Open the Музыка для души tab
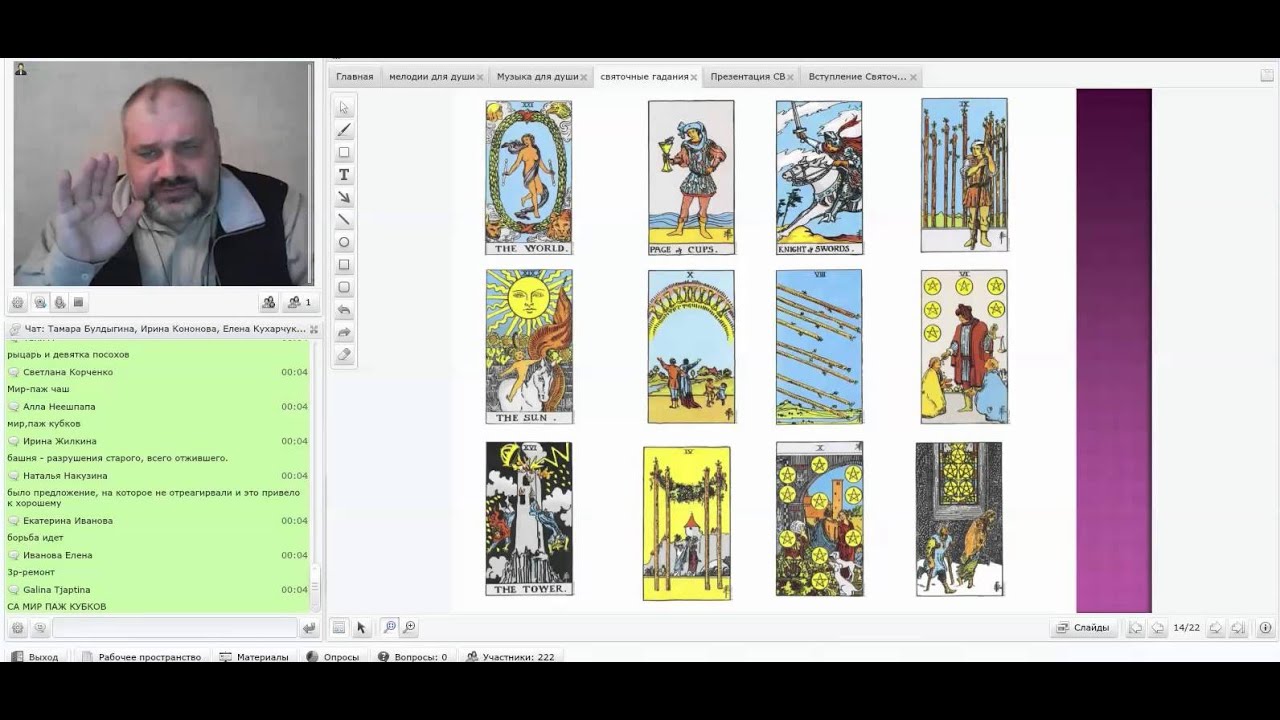The height and width of the screenshot is (720, 1280). (537, 76)
